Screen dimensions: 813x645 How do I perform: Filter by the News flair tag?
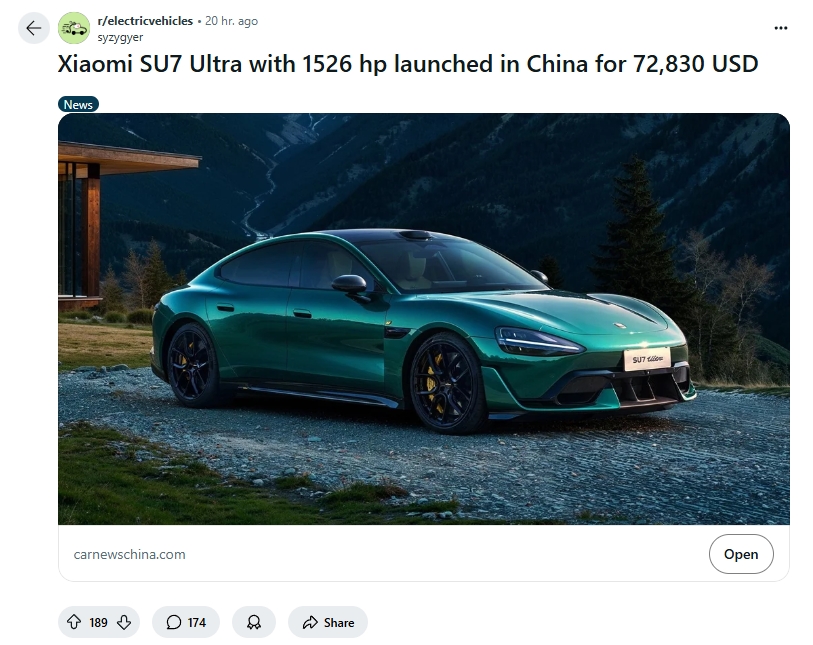click(x=78, y=104)
